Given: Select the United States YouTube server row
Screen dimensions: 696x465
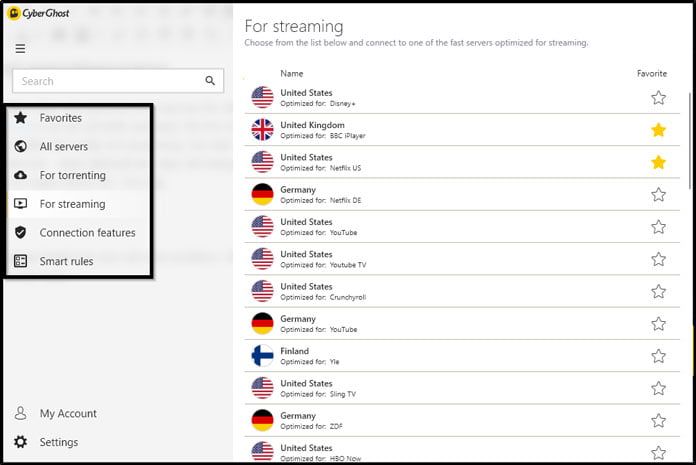Looking at the screenshot, I should point(462,227).
